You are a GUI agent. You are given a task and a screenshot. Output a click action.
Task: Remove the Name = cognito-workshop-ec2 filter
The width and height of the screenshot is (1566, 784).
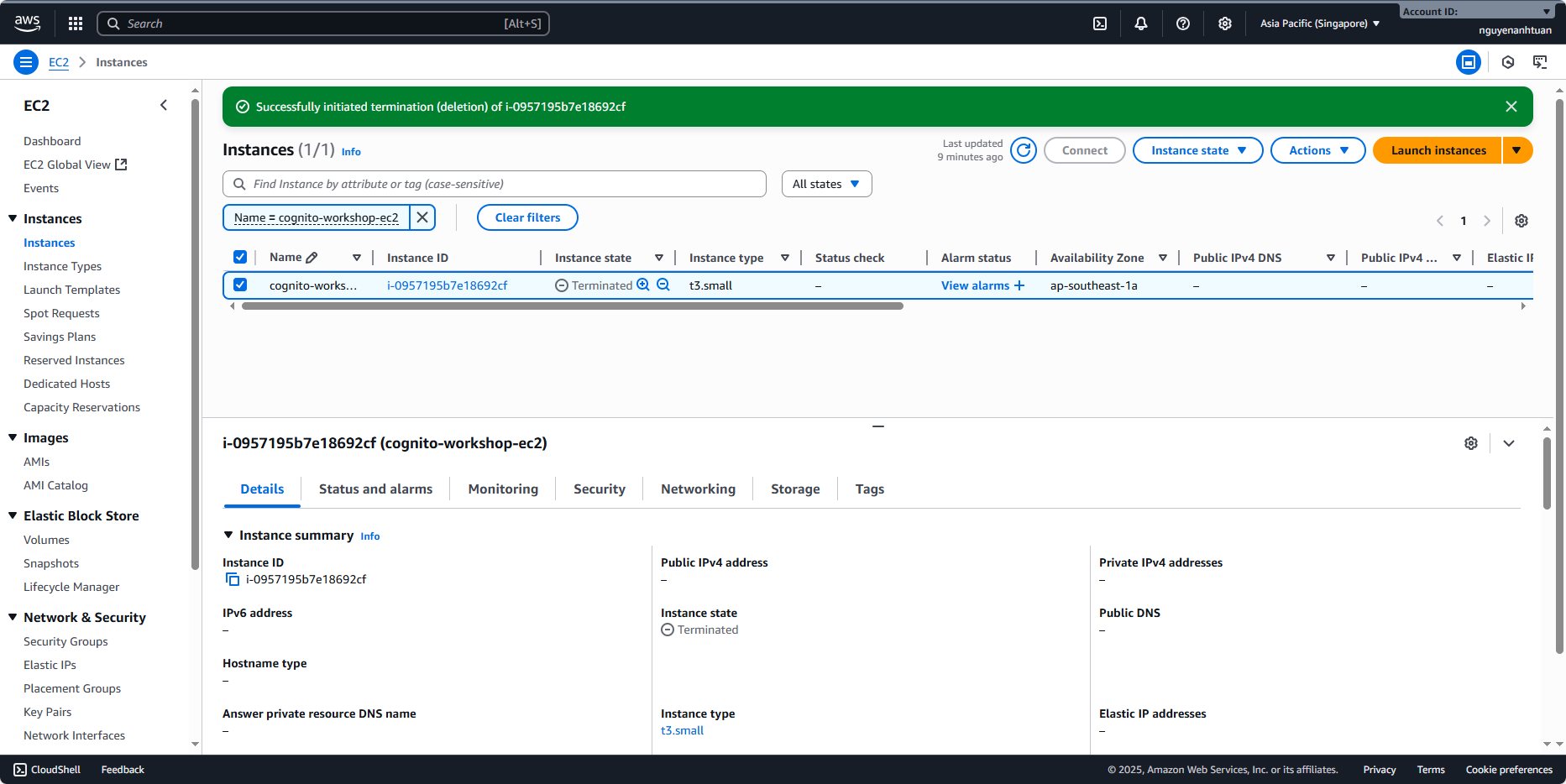[422, 217]
